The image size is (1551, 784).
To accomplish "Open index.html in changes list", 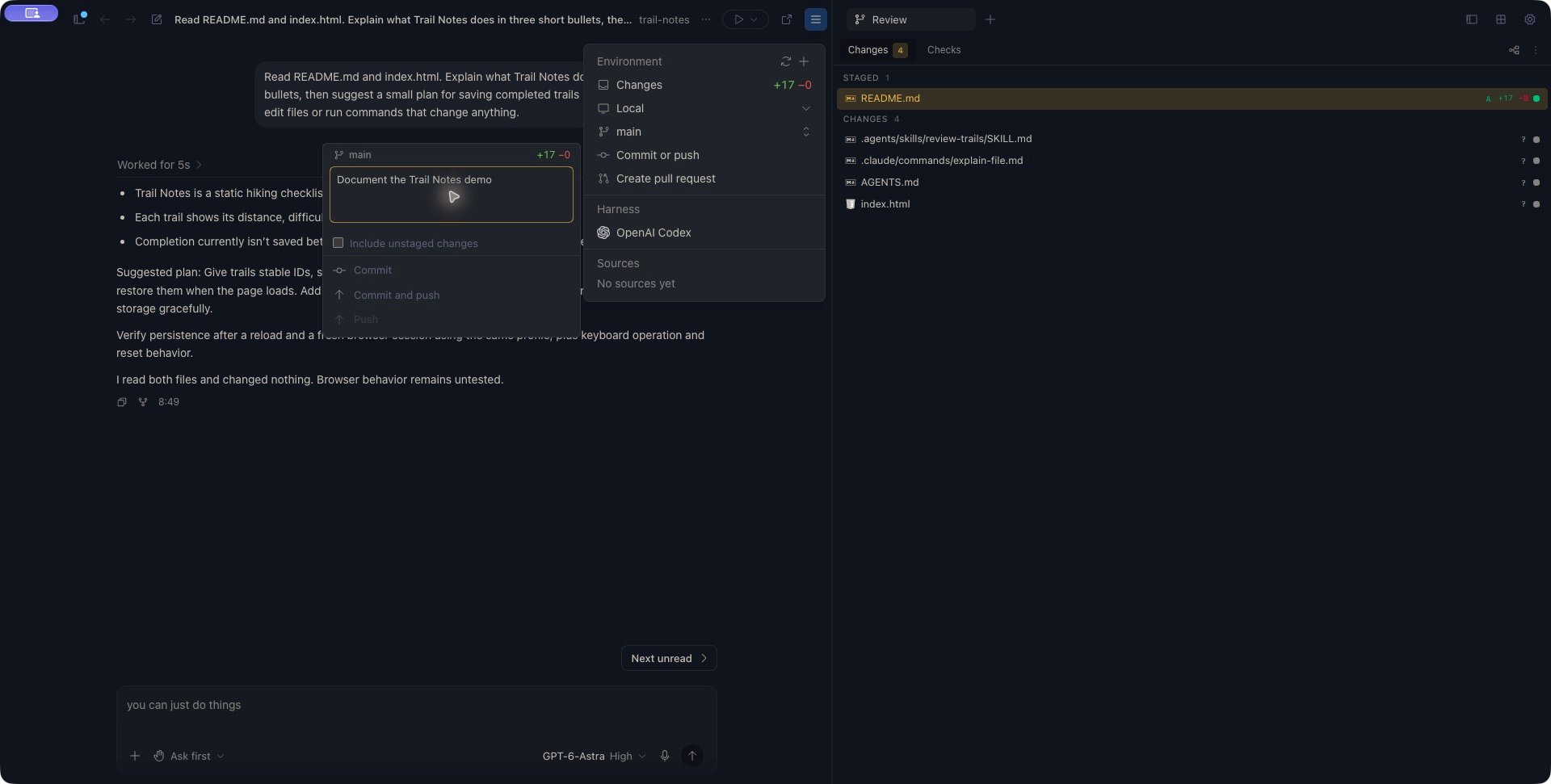I will coord(1192,204).
